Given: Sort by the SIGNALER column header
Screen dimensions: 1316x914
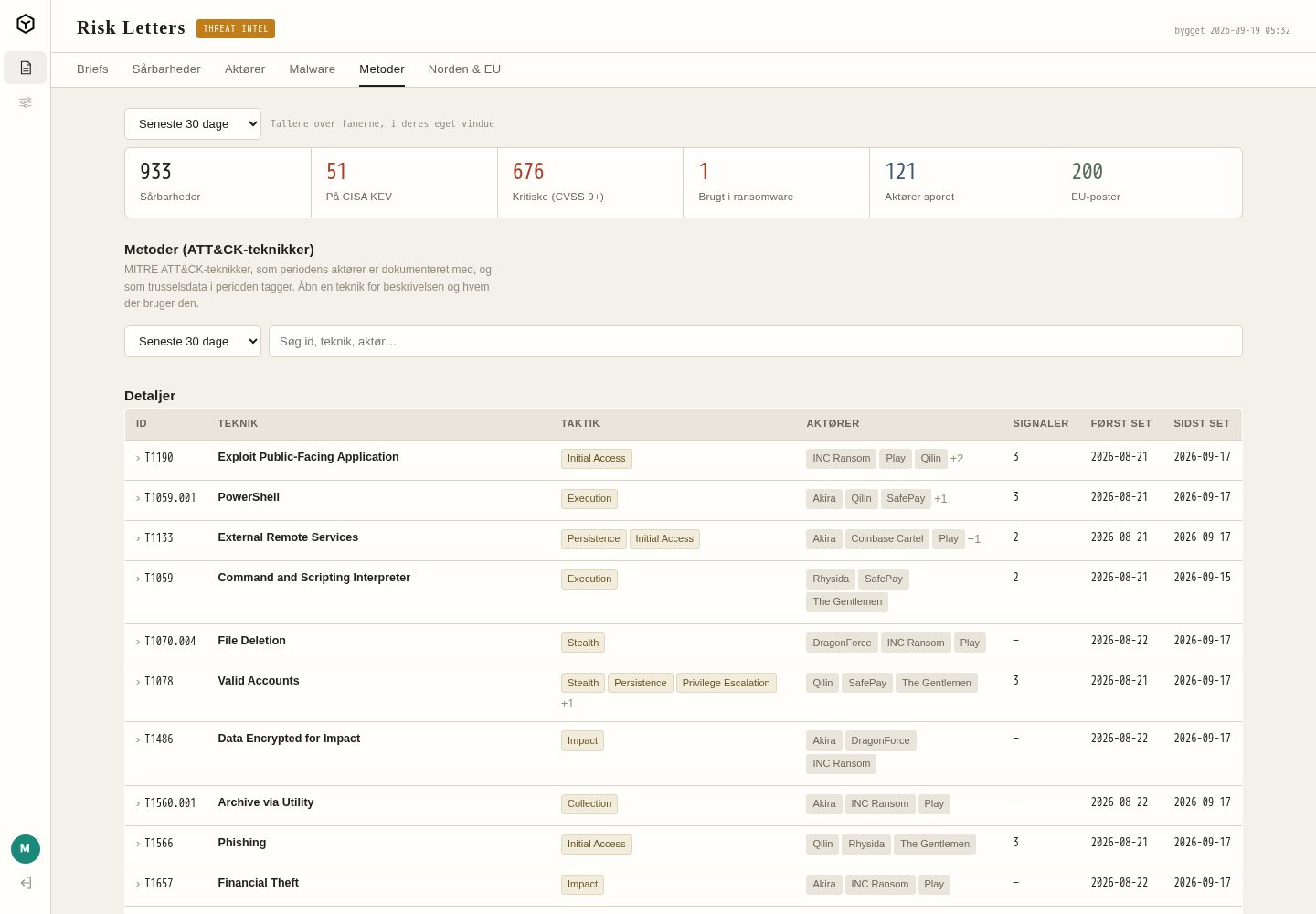Looking at the screenshot, I should click(x=1041, y=424).
